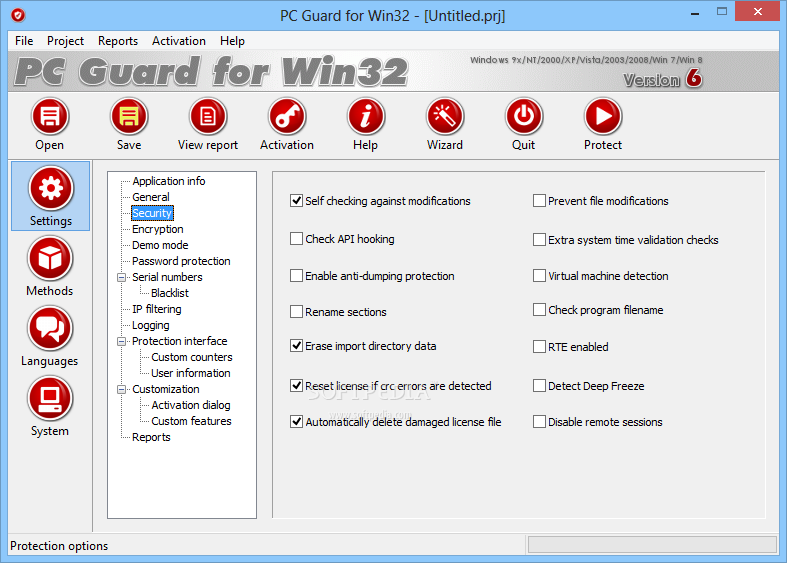The height and width of the screenshot is (563, 787).
Task: Open the Reports menu
Action: click(x=118, y=41)
